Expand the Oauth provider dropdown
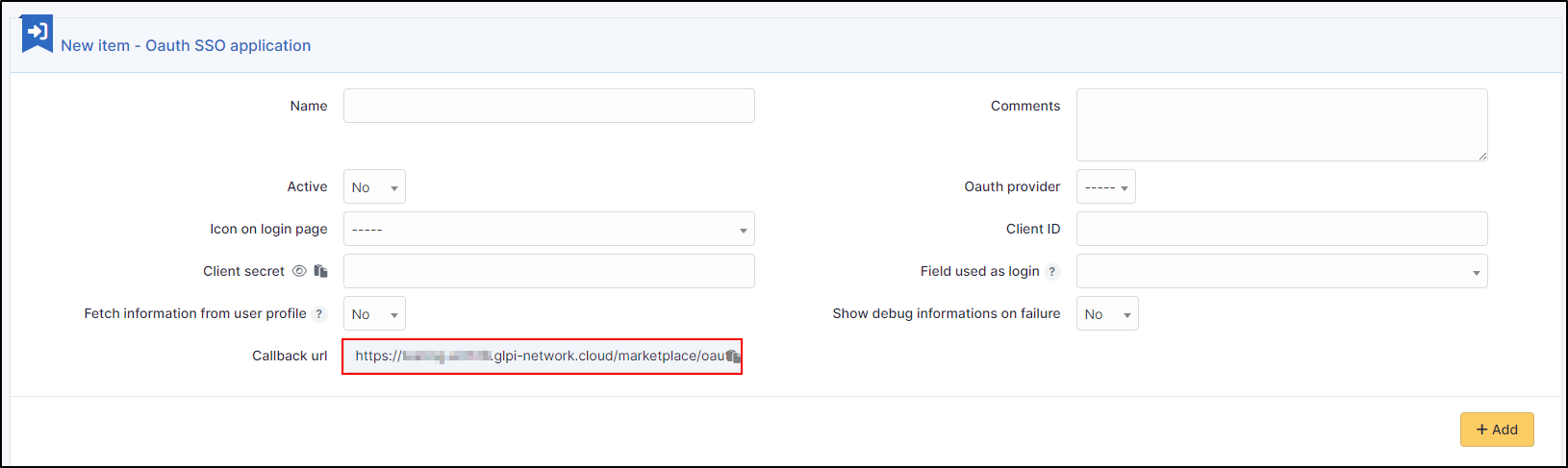The width and height of the screenshot is (1568, 468). (1105, 187)
